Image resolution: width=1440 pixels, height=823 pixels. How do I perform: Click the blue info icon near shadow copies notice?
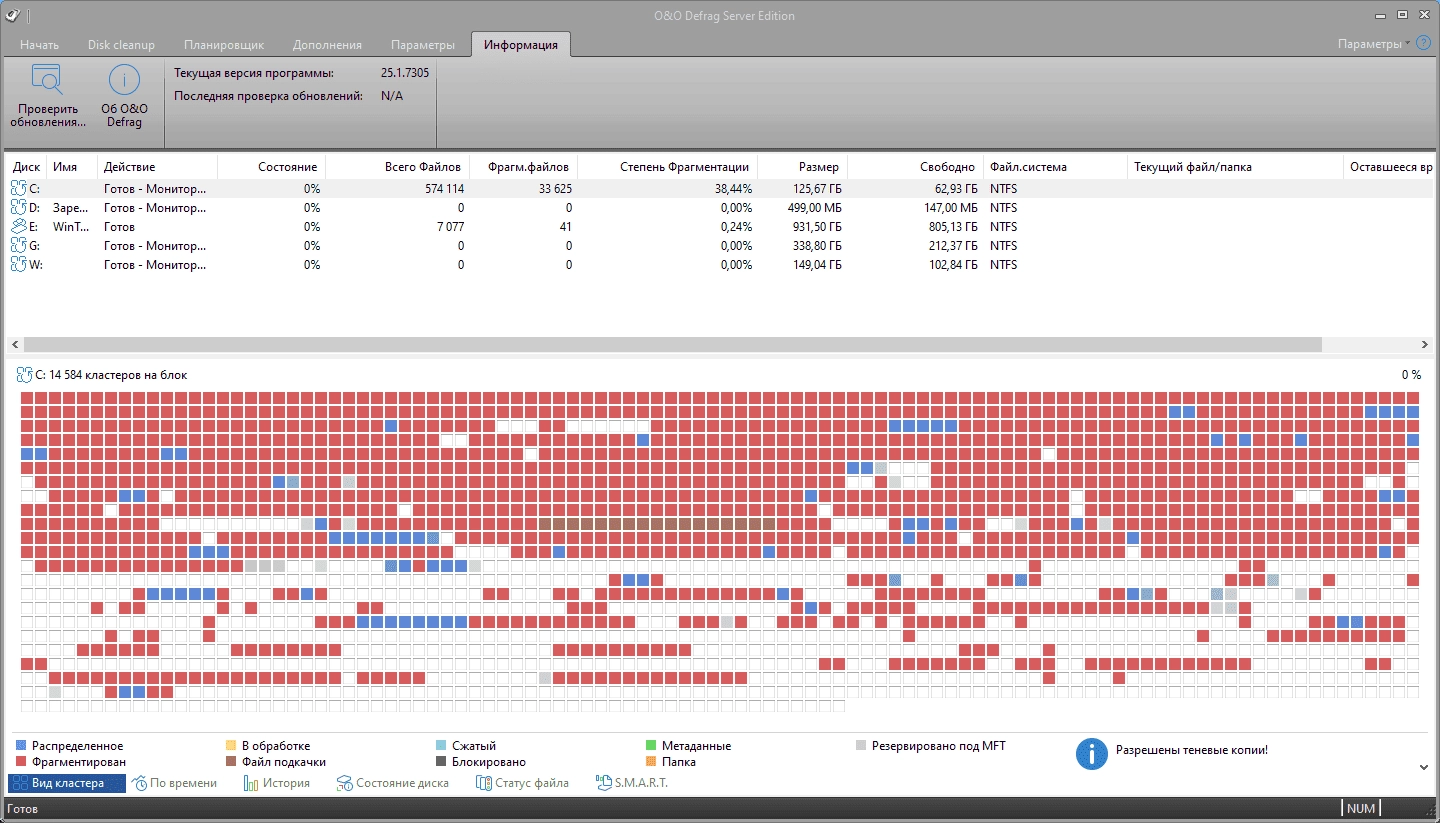click(1092, 754)
